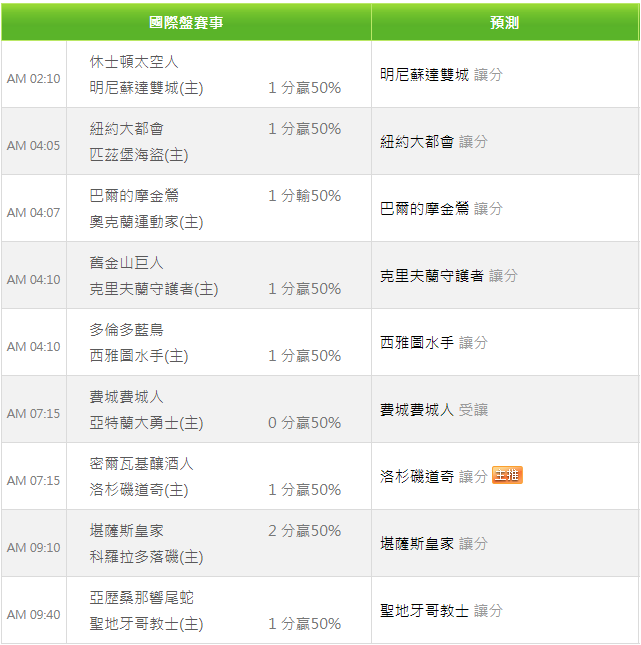Open prediction 紐約大都會 讓分

434,142
